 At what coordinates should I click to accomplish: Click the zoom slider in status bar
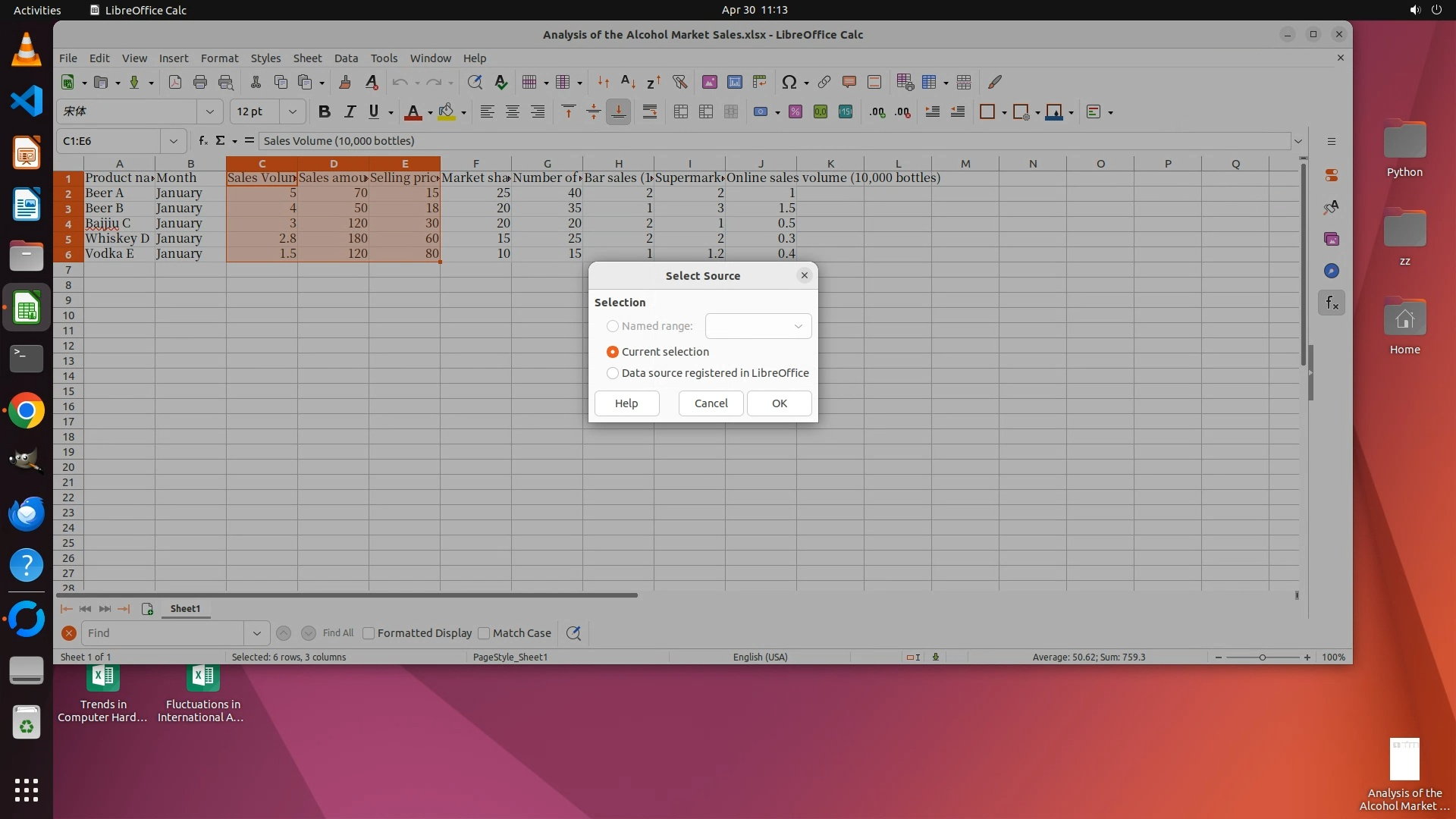pyautogui.click(x=1263, y=657)
